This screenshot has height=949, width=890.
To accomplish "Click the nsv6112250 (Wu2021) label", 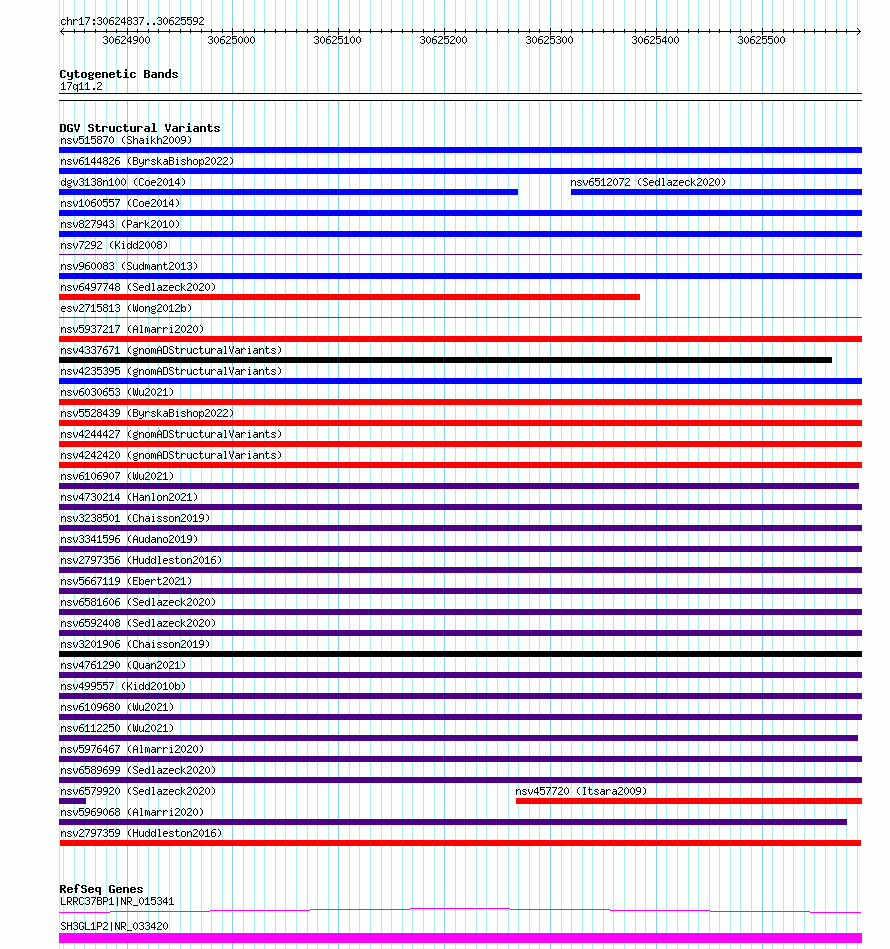I will 117,728.
